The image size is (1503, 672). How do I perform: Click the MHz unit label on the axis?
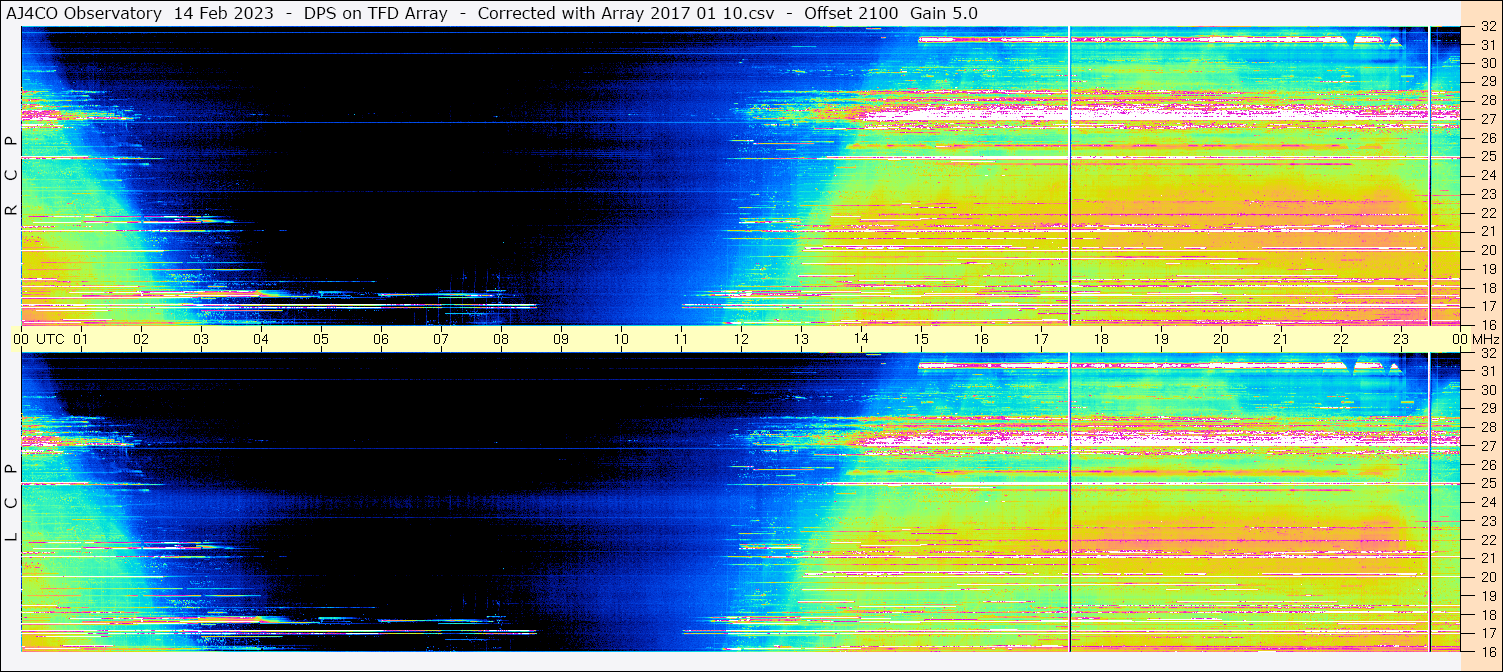coord(1486,339)
